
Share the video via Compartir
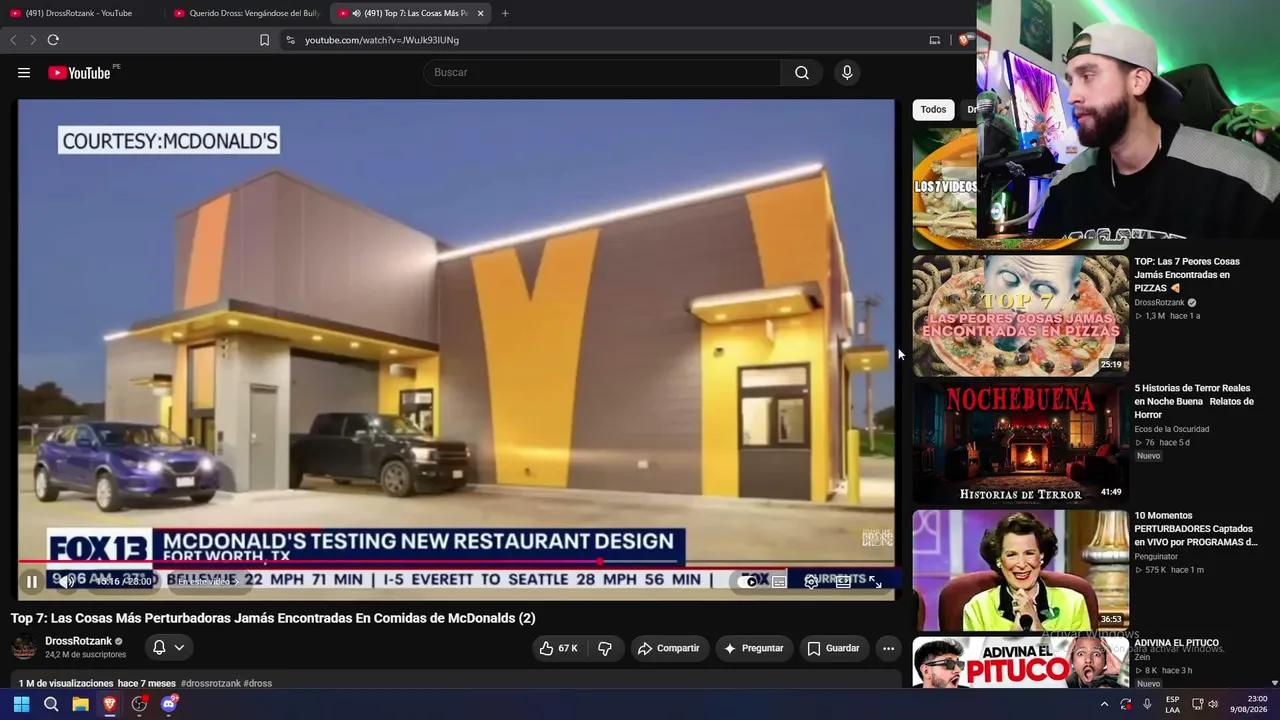(668, 648)
